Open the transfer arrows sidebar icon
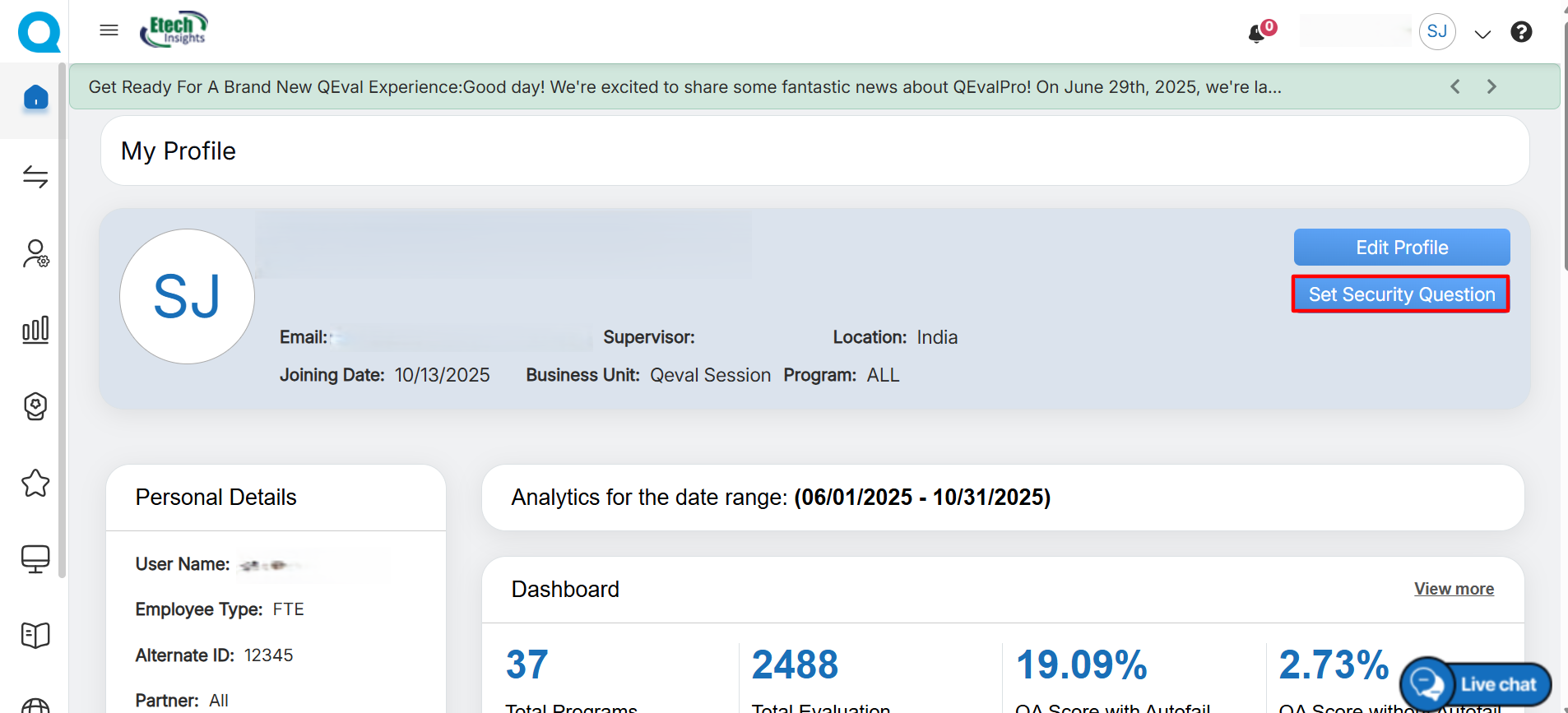The height and width of the screenshot is (713, 1568). point(35,176)
